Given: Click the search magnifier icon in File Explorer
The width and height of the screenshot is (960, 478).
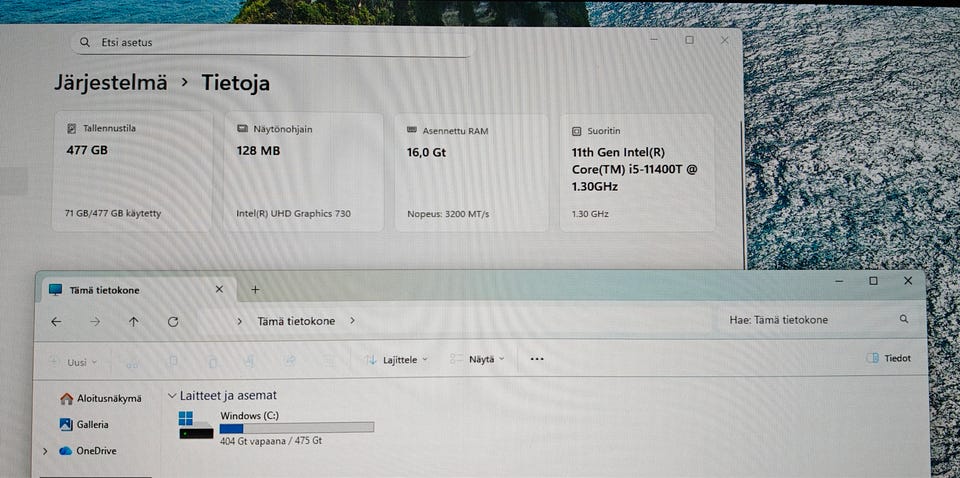Looking at the screenshot, I should click(904, 319).
